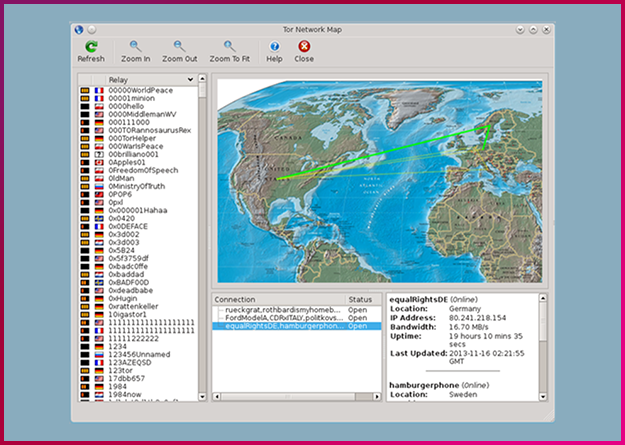Select relay 1984now
625x445 pixels.
coord(125,394)
